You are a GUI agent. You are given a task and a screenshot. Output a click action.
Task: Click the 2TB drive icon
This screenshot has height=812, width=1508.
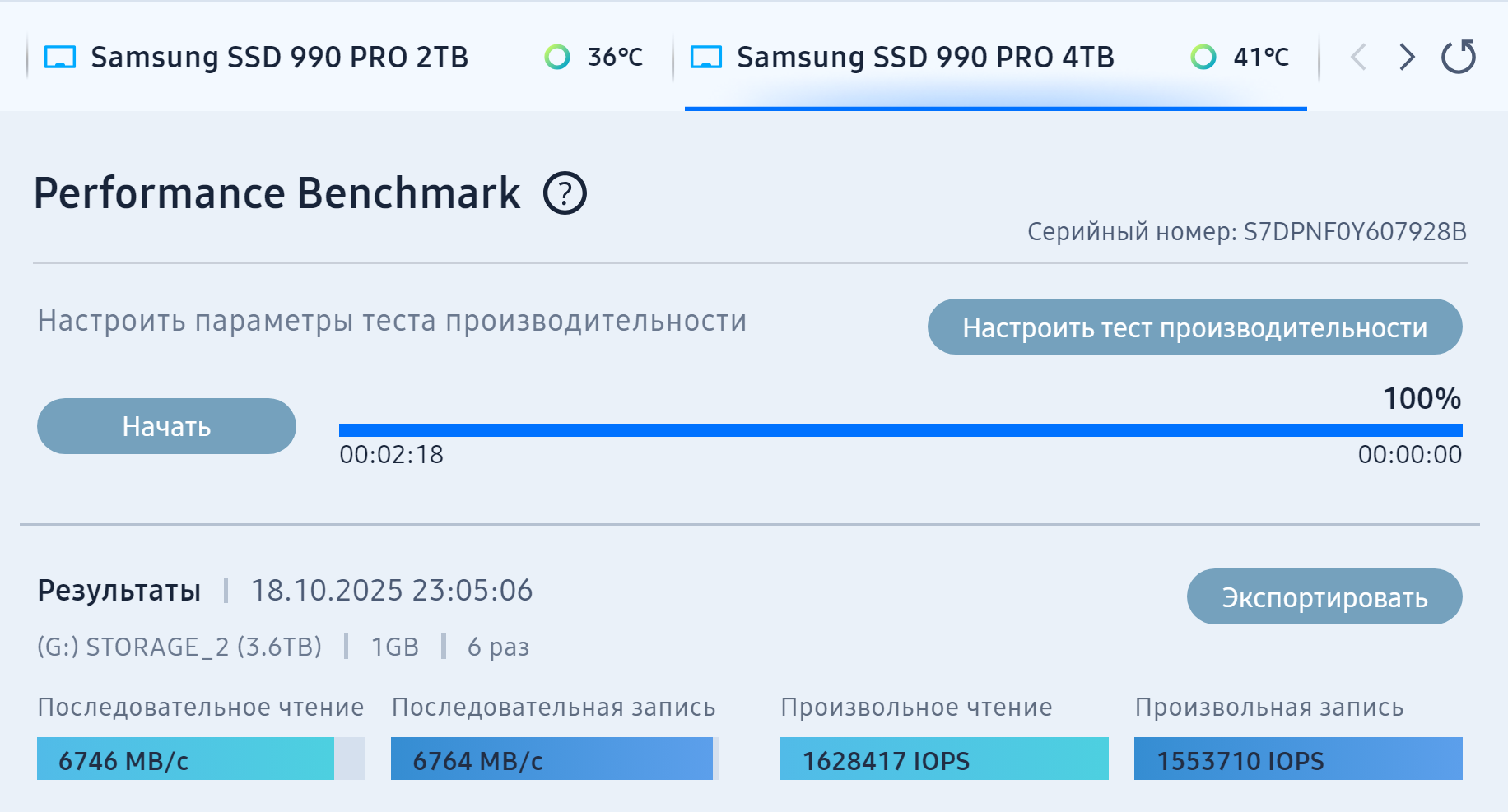(60, 58)
